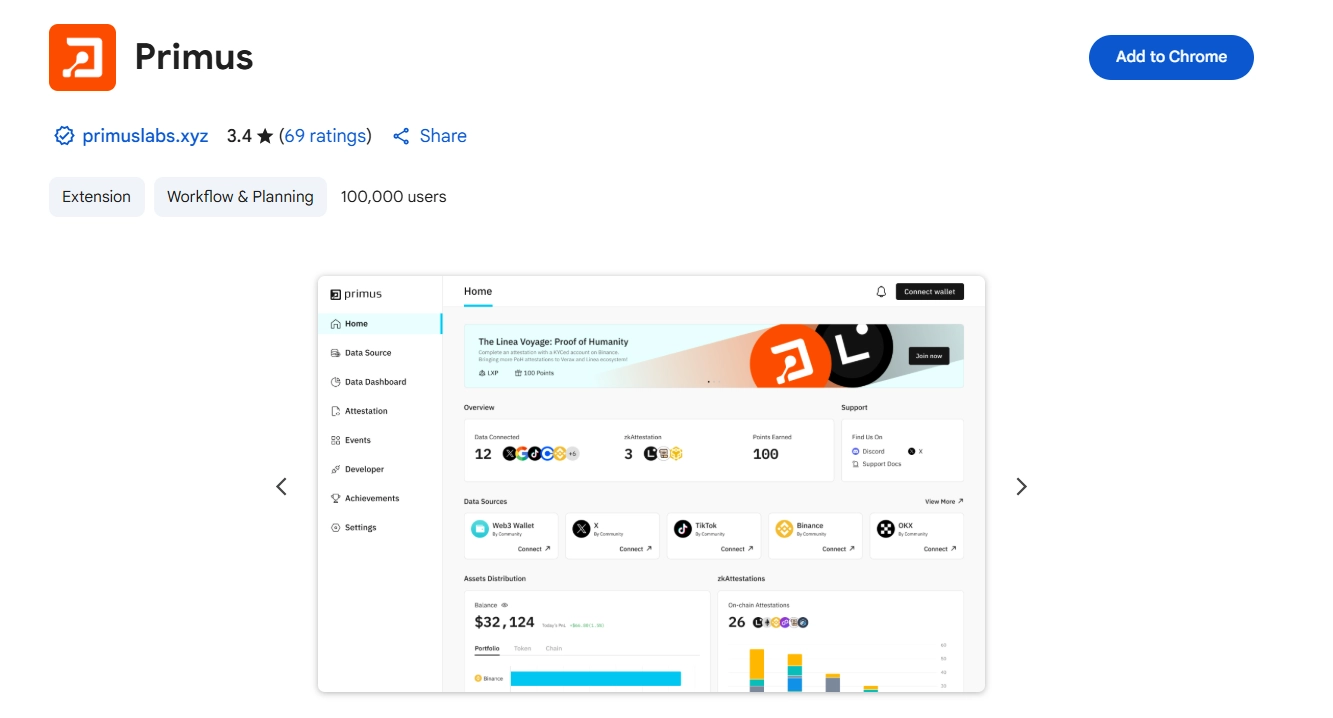Image resolution: width=1333 pixels, height=718 pixels.
Task: Click the verified badge beside primuslabs.xyz
Action: point(64,136)
